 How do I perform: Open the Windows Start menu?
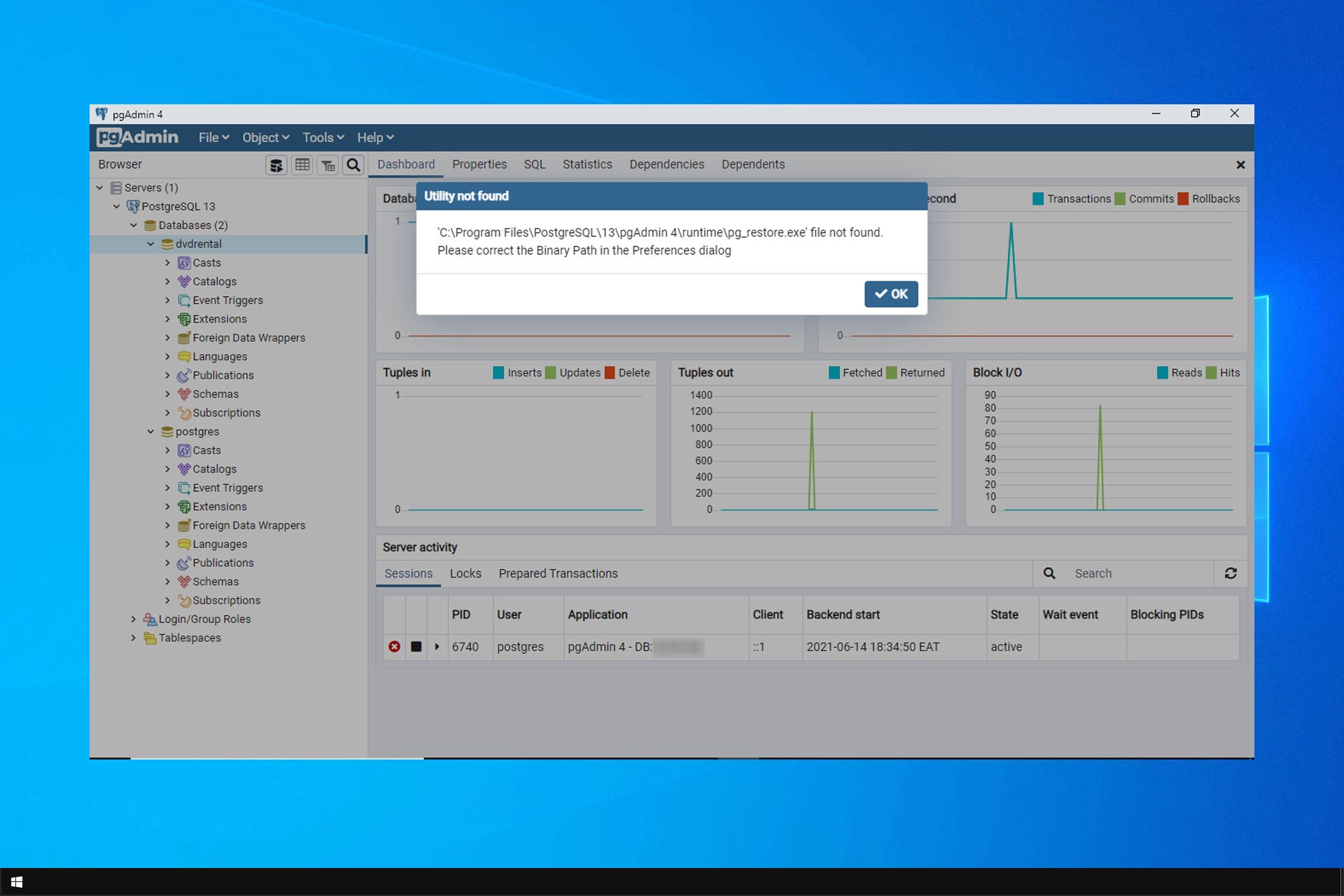coord(17,882)
